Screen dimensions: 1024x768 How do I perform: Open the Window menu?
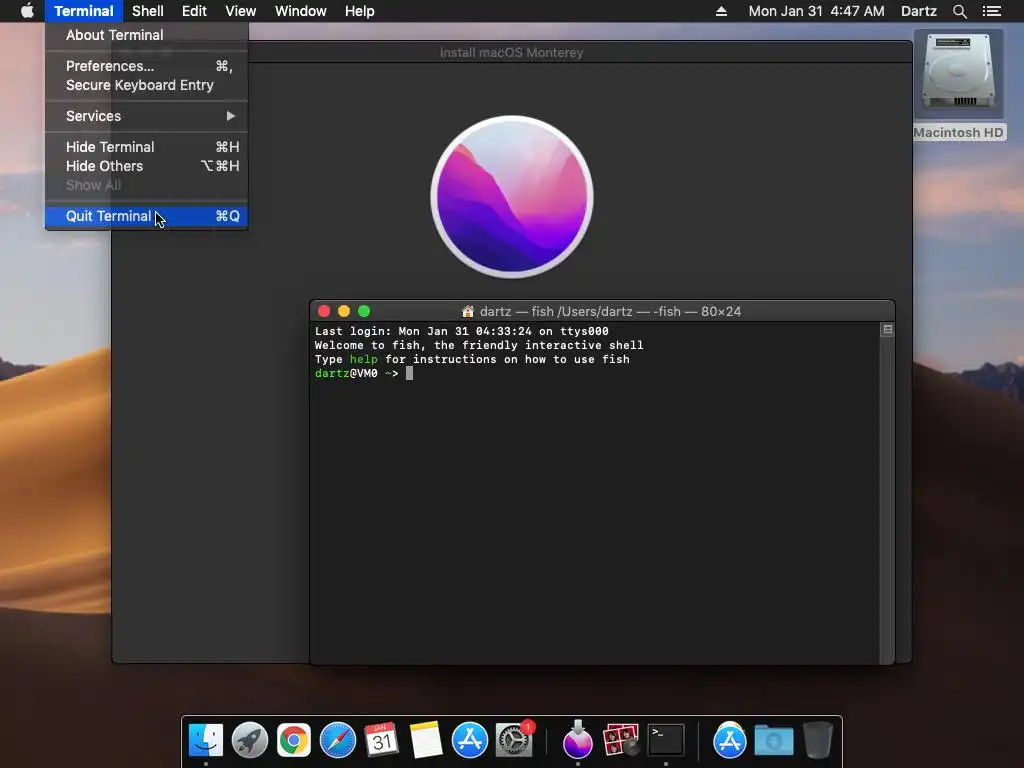coord(300,11)
